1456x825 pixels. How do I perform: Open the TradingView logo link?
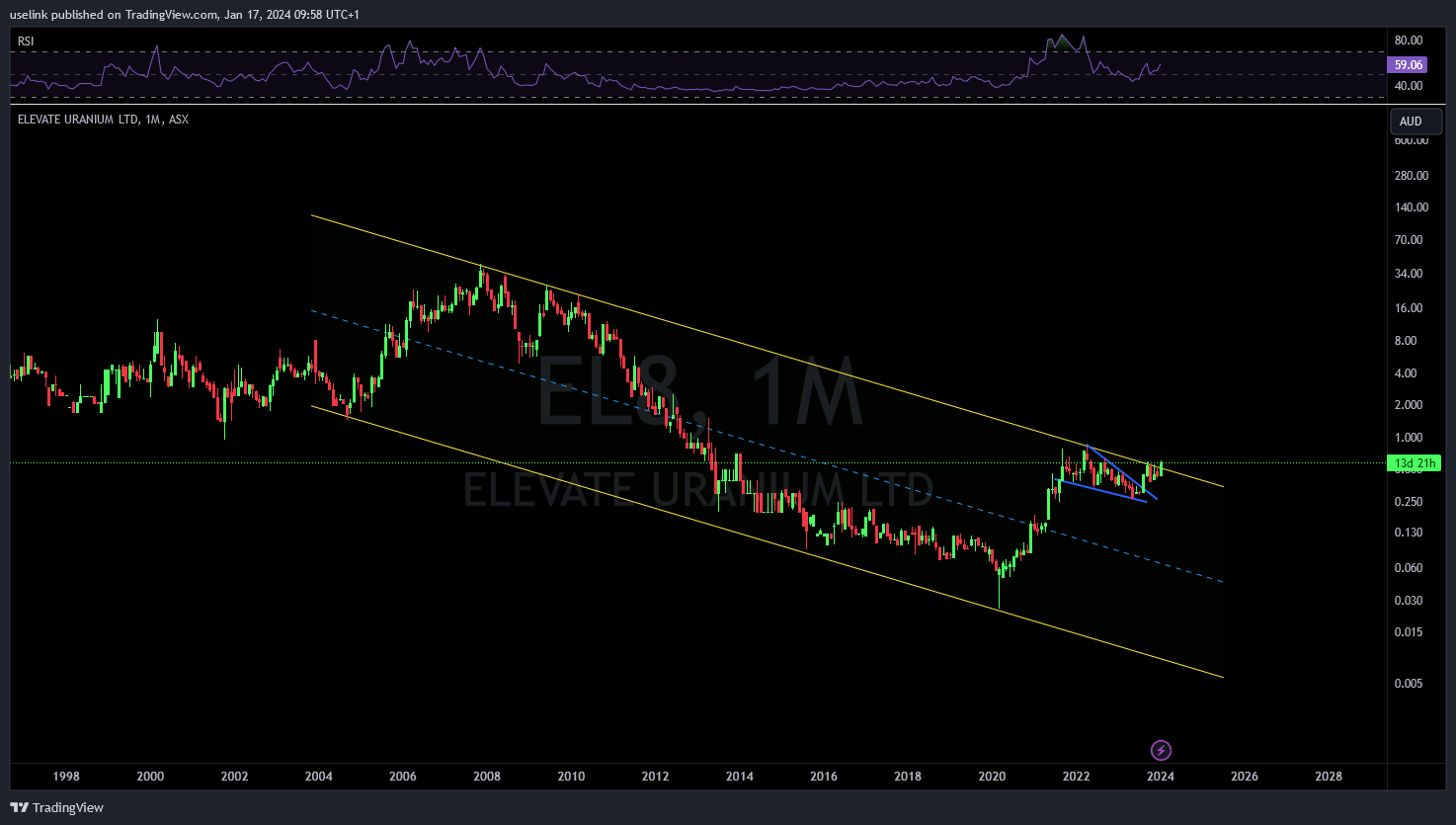click(x=58, y=807)
